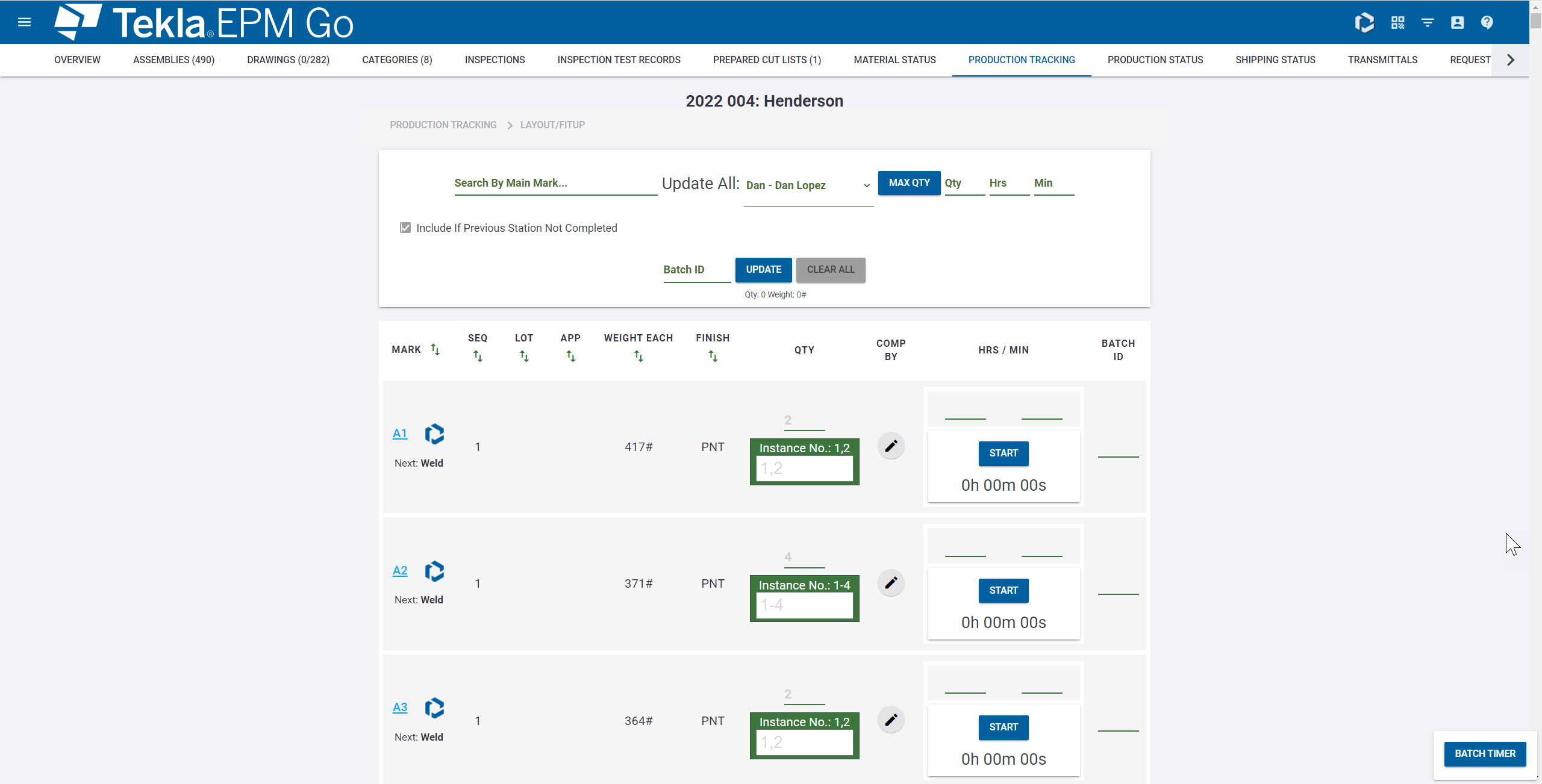Open the help question mark icon
The image size is (1542, 784).
point(1487,22)
